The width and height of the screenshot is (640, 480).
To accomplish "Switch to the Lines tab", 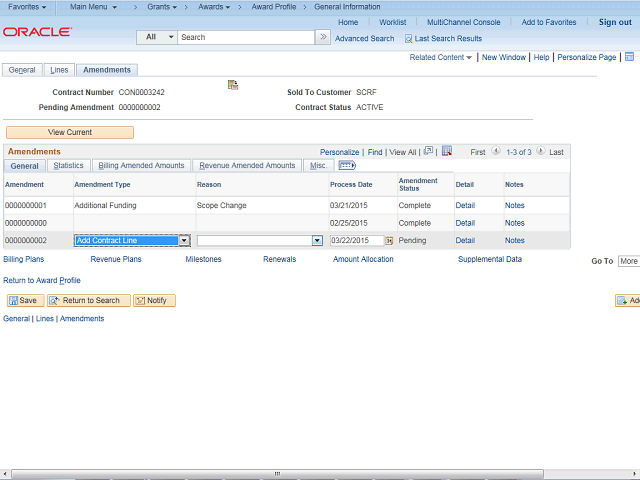I will (59, 70).
